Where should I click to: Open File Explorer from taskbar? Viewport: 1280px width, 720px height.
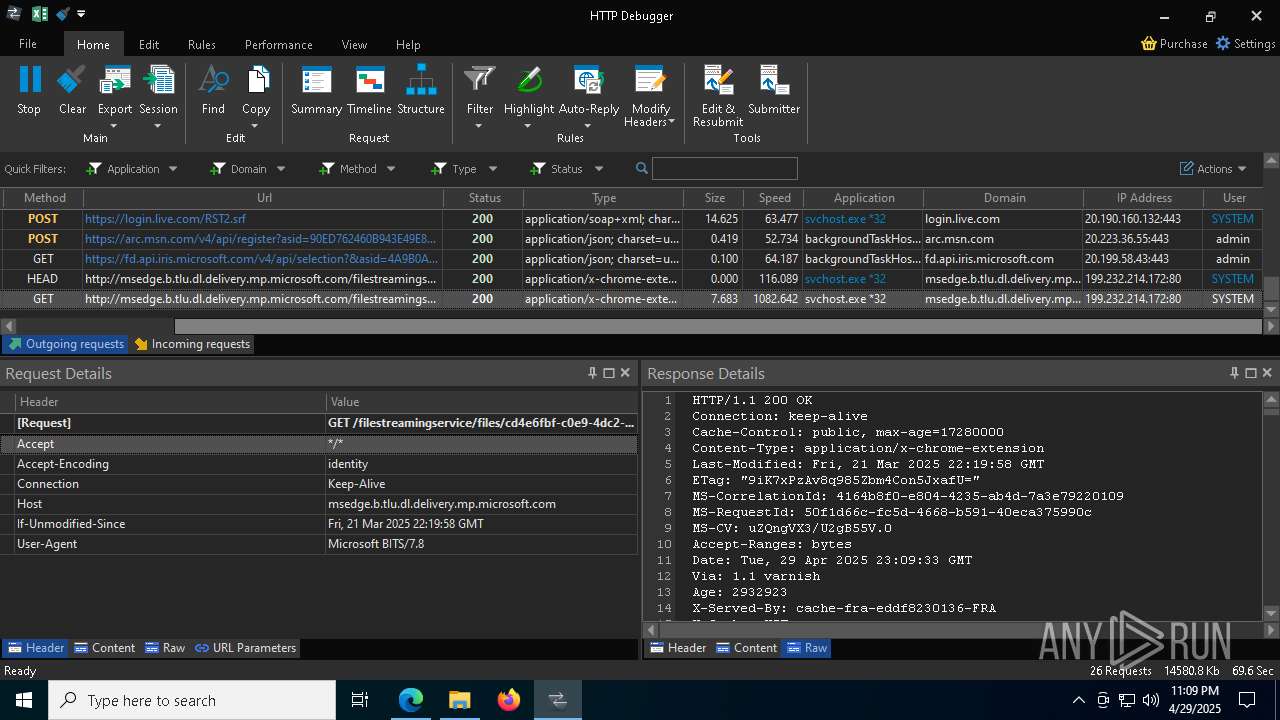coord(460,700)
